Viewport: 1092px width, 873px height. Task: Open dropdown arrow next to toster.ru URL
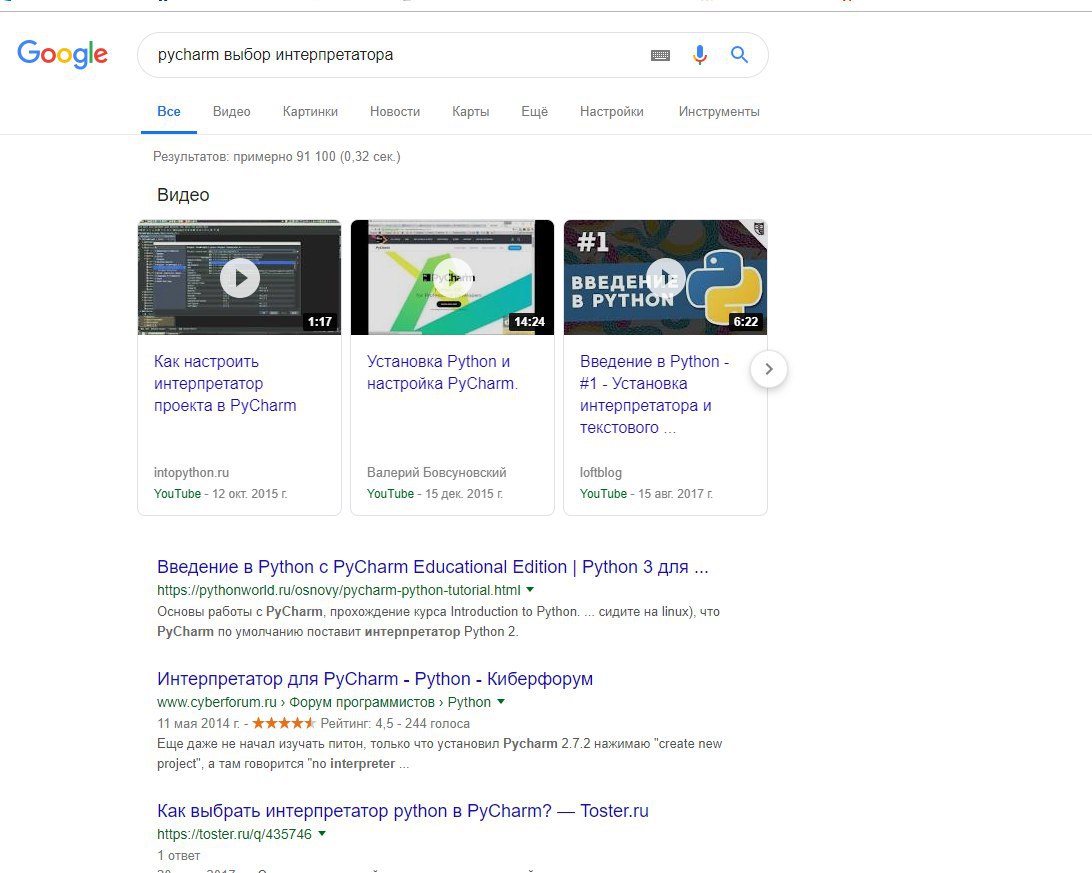[322, 833]
